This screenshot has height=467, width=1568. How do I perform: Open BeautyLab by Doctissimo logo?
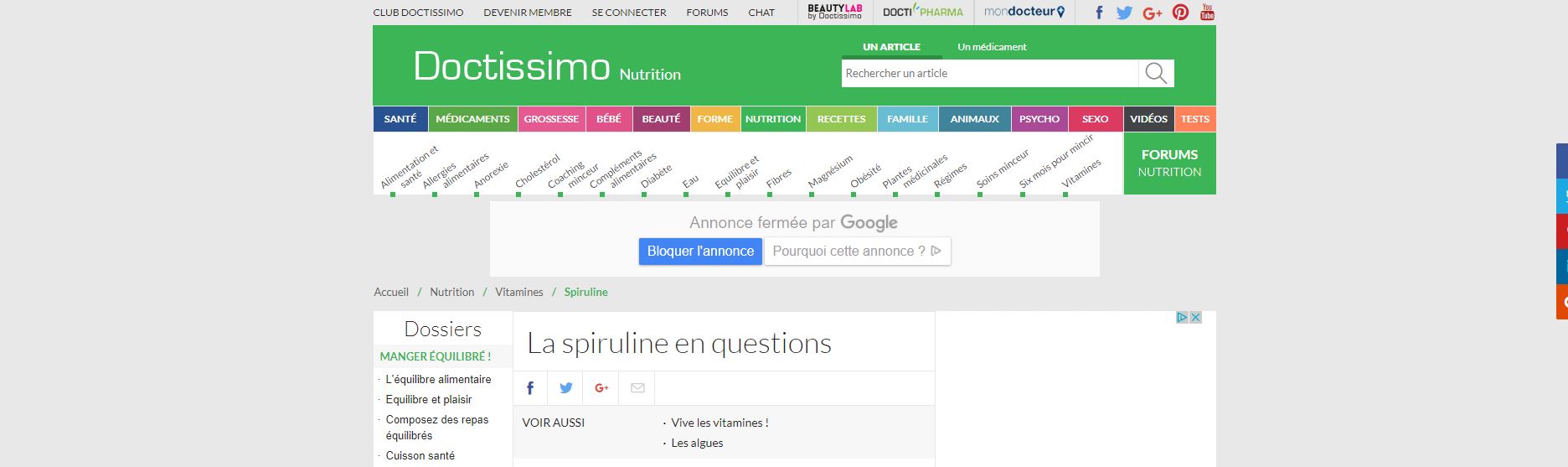coord(834,12)
